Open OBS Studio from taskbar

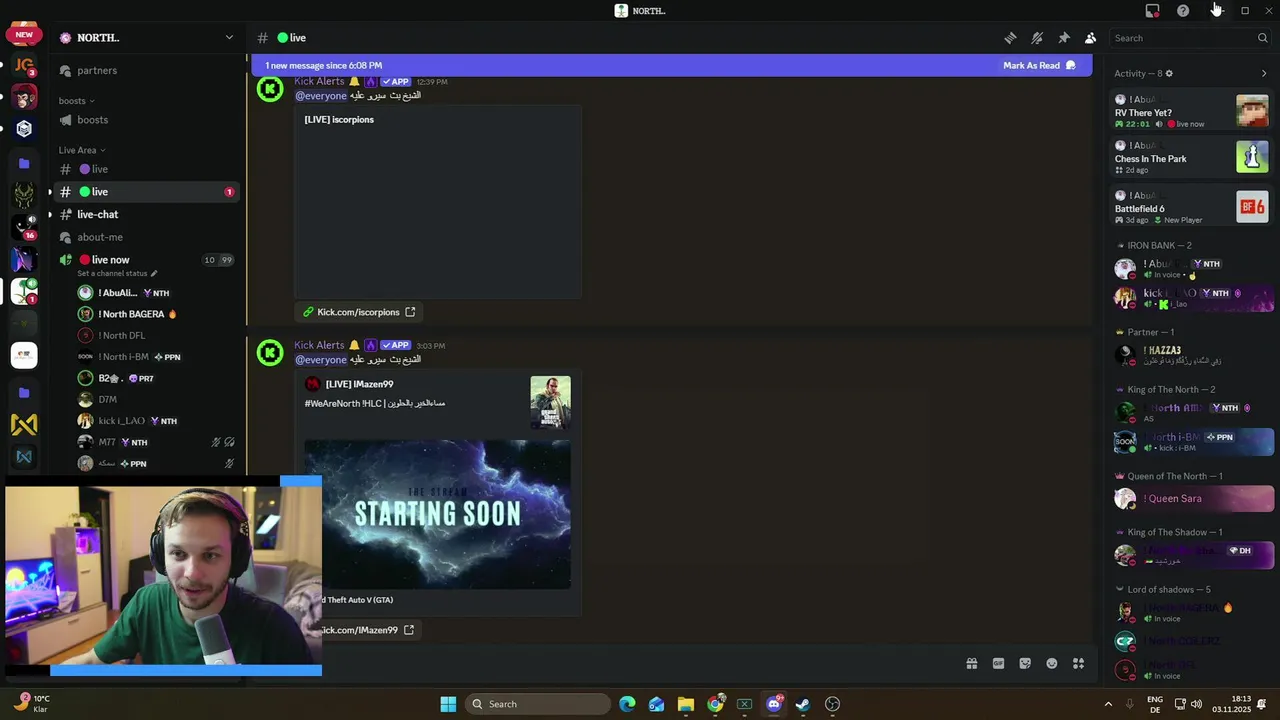pyautogui.click(x=832, y=704)
